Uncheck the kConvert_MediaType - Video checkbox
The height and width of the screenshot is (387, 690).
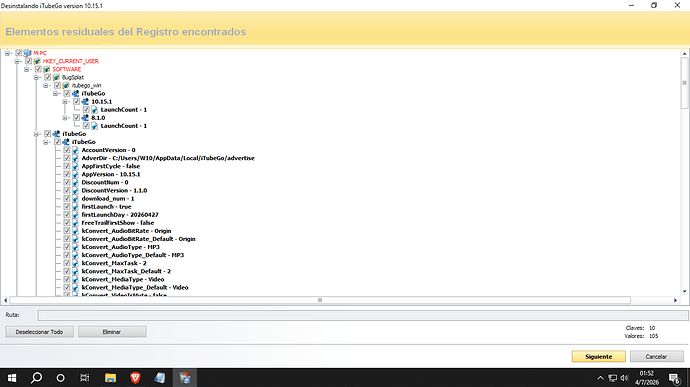point(66,279)
